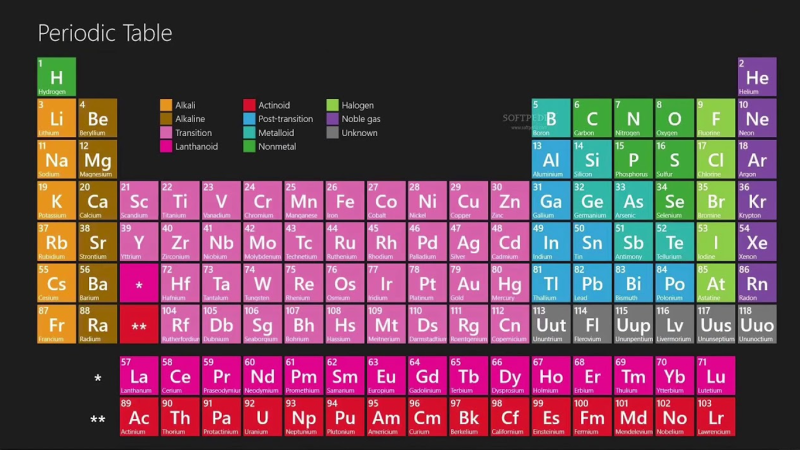The width and height of the screenshot is (800, 450).
Task: Click the Lanthanoid magenta legend swatch
Action: tap(166, 146)
